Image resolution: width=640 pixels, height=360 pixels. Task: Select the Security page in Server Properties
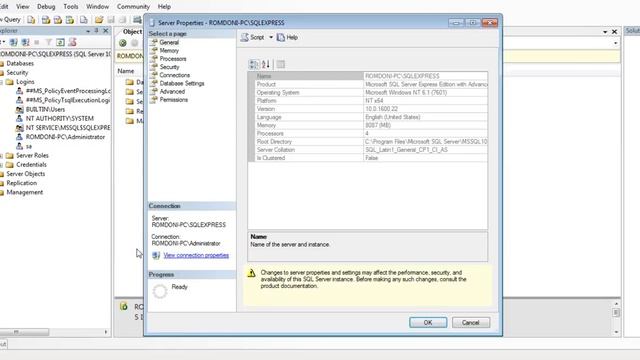[x=169, y=67]
